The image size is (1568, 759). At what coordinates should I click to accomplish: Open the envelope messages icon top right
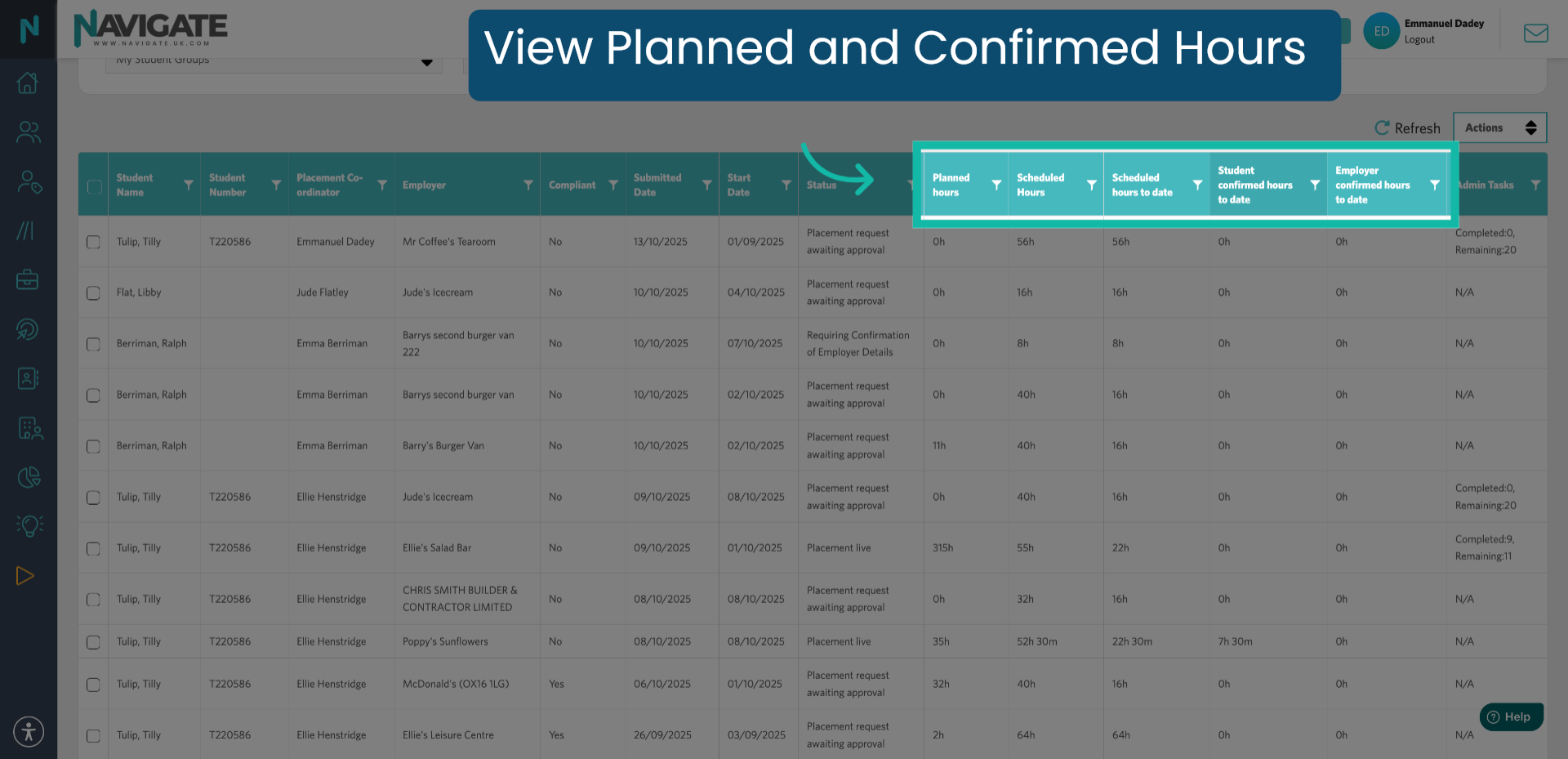click(x=1535, y=33)
